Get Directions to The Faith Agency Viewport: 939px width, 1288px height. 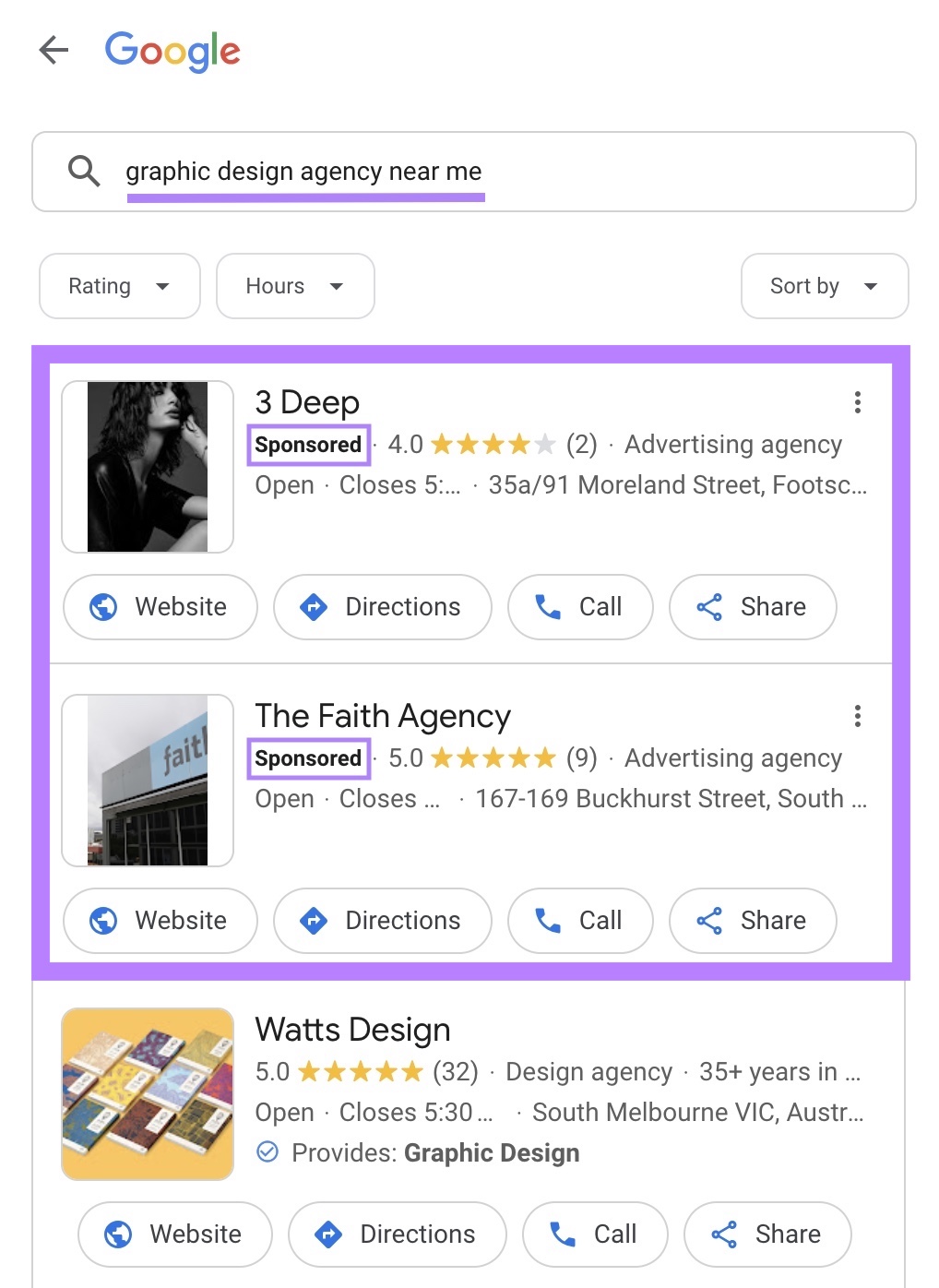coord(382,921)
